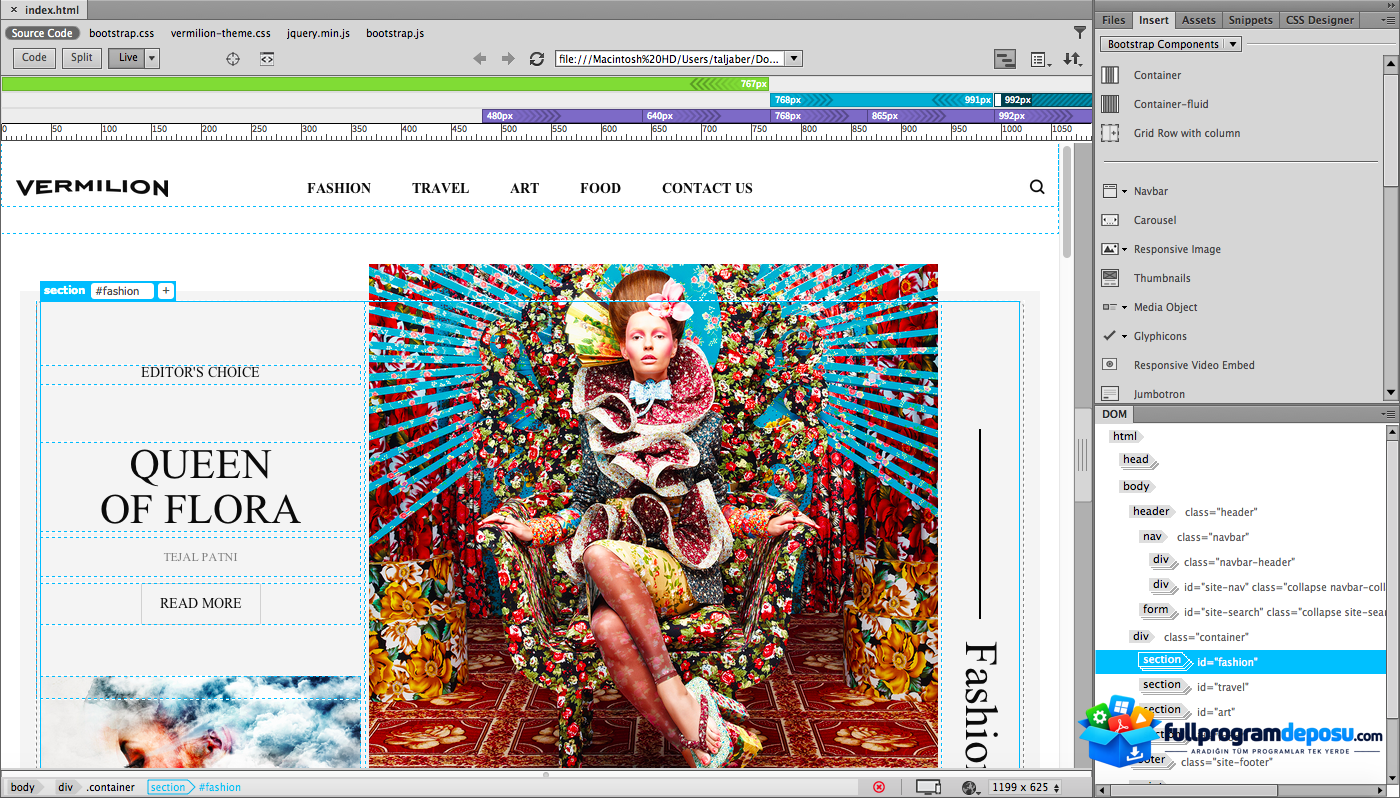Open the index.html document tab
The width and height of the screenshot is (1400, 798).
click(x=46, y=10)
